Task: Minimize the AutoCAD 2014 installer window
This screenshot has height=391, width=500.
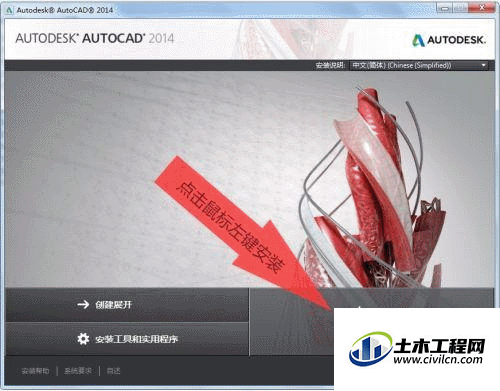Action: pos(445,8)
